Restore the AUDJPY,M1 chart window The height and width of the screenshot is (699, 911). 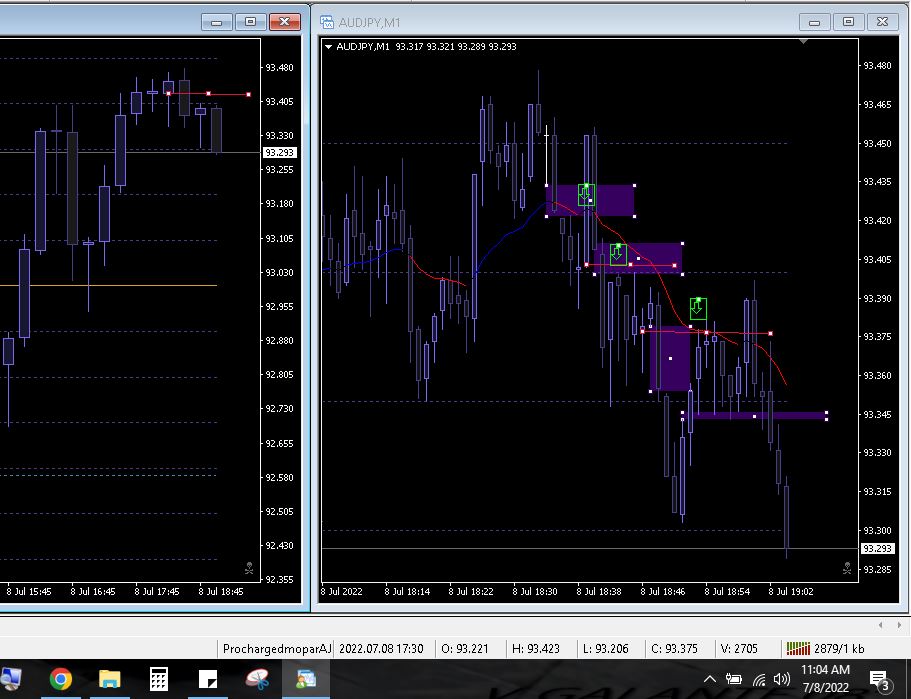[848, 21]
